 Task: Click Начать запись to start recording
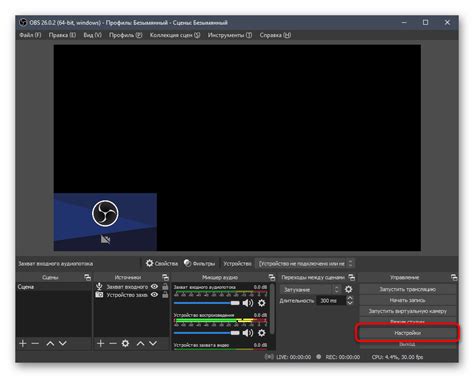(x=408, y=300)
